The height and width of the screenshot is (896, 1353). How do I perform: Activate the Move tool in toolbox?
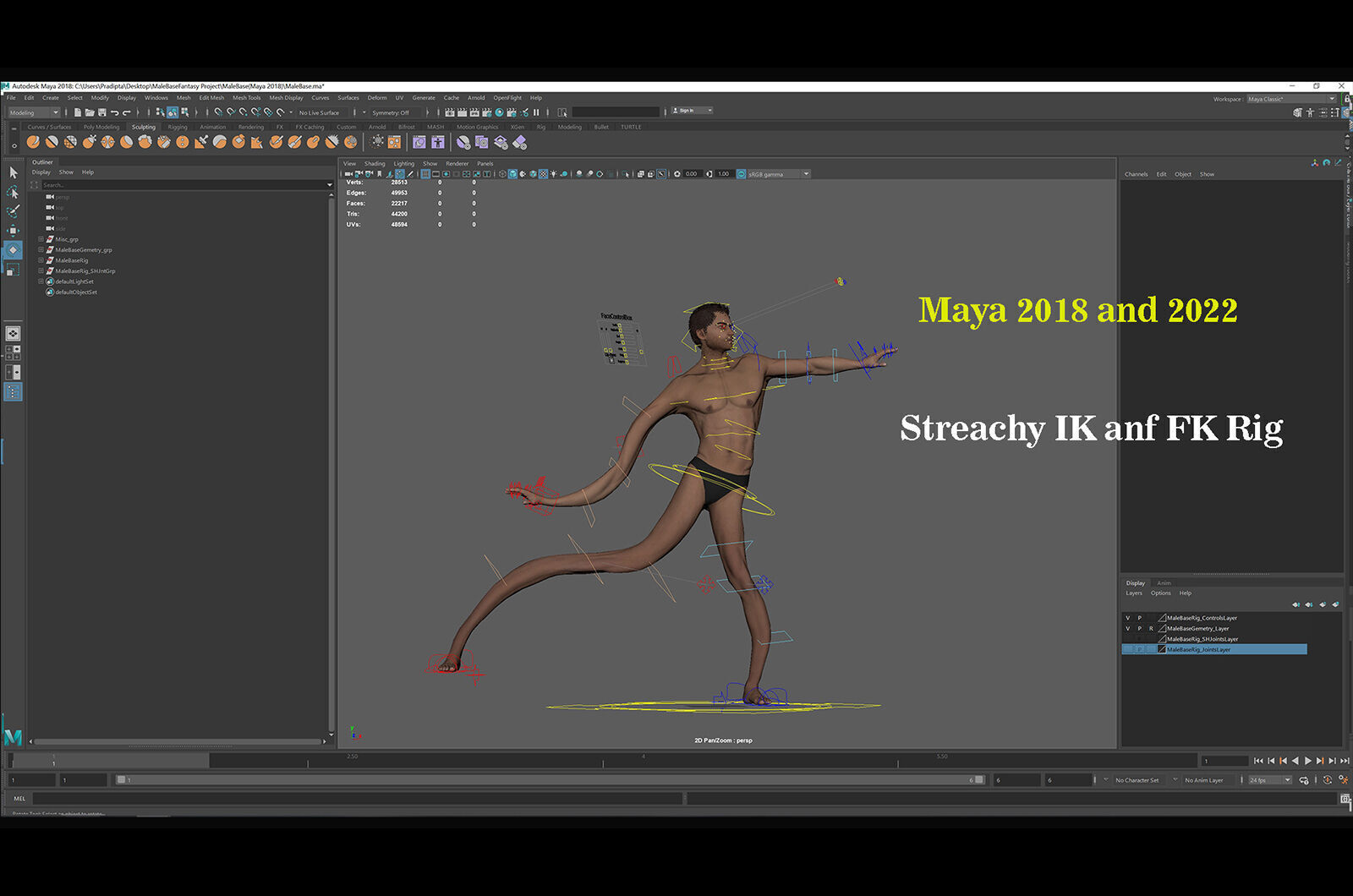[x=13, y=230]
